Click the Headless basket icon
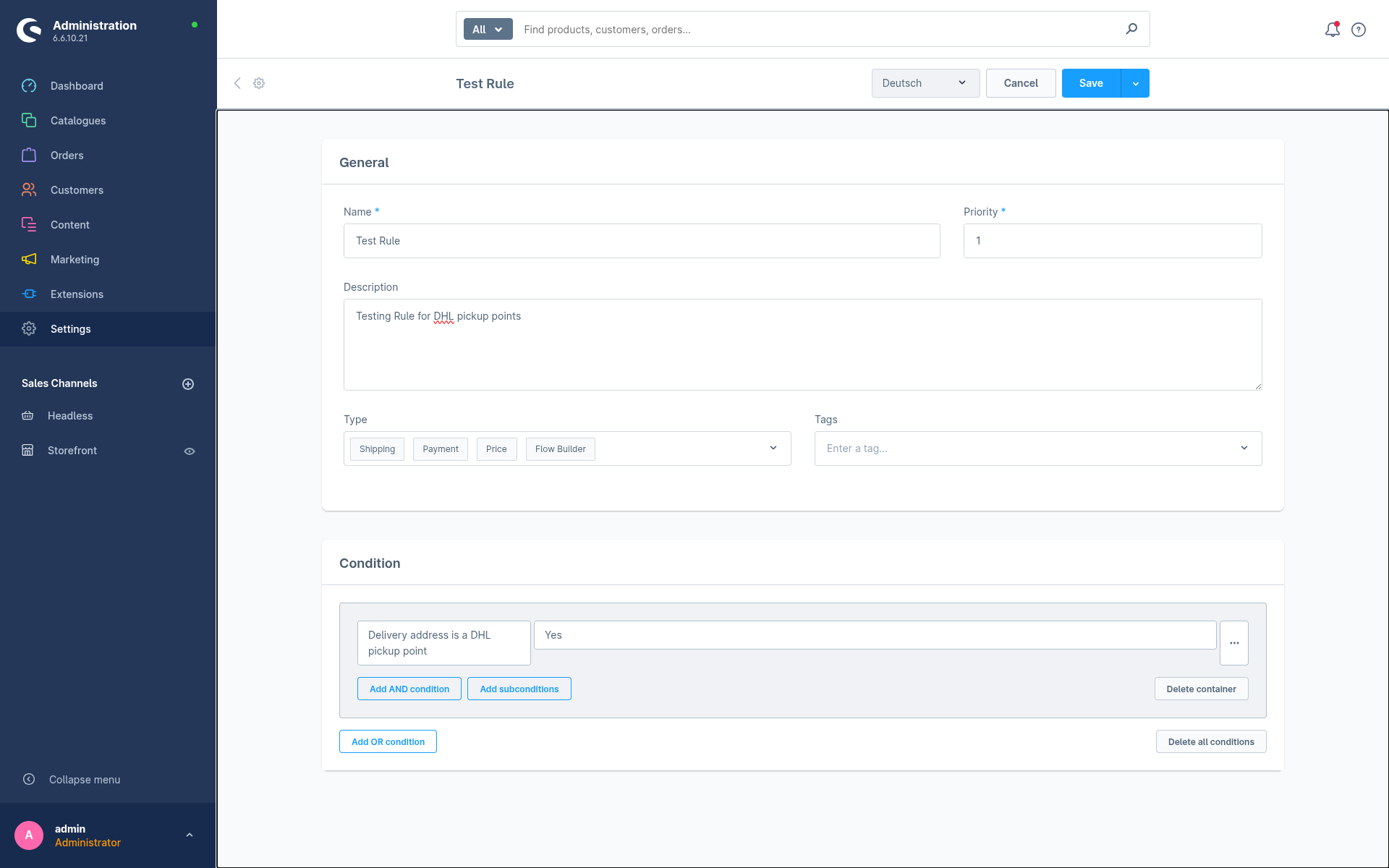The height and width of the screenshot is (868, 1389). point(27,416)
